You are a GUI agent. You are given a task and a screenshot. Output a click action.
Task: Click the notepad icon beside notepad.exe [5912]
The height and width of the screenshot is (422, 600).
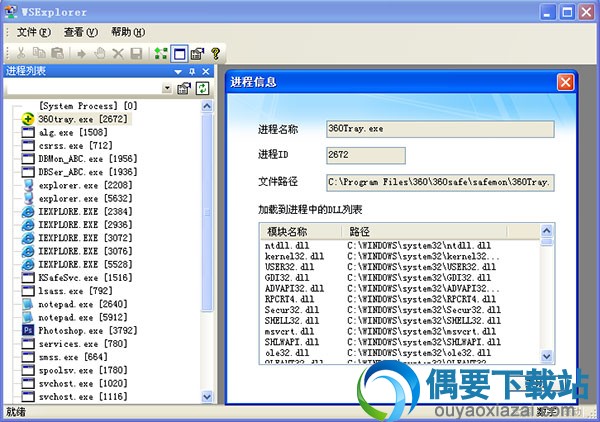pyautogui.click(x=28, y=317)
